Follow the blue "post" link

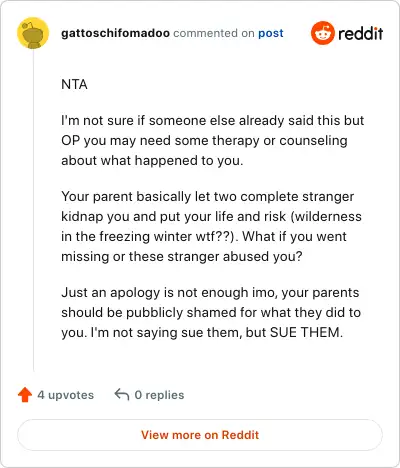[271, 33]
